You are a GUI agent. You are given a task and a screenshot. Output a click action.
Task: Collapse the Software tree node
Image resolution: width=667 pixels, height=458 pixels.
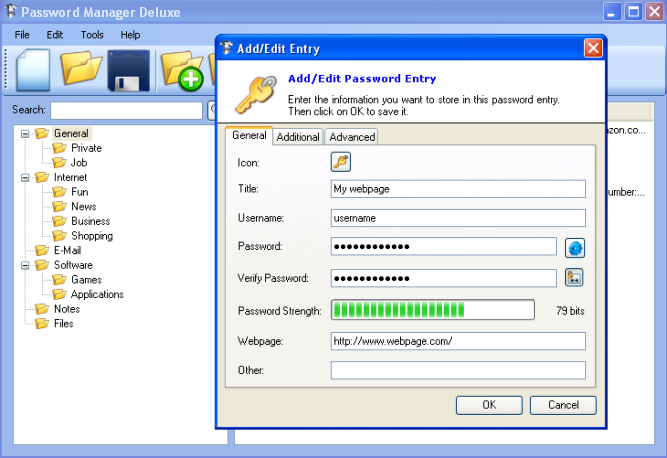pos(26,265)
